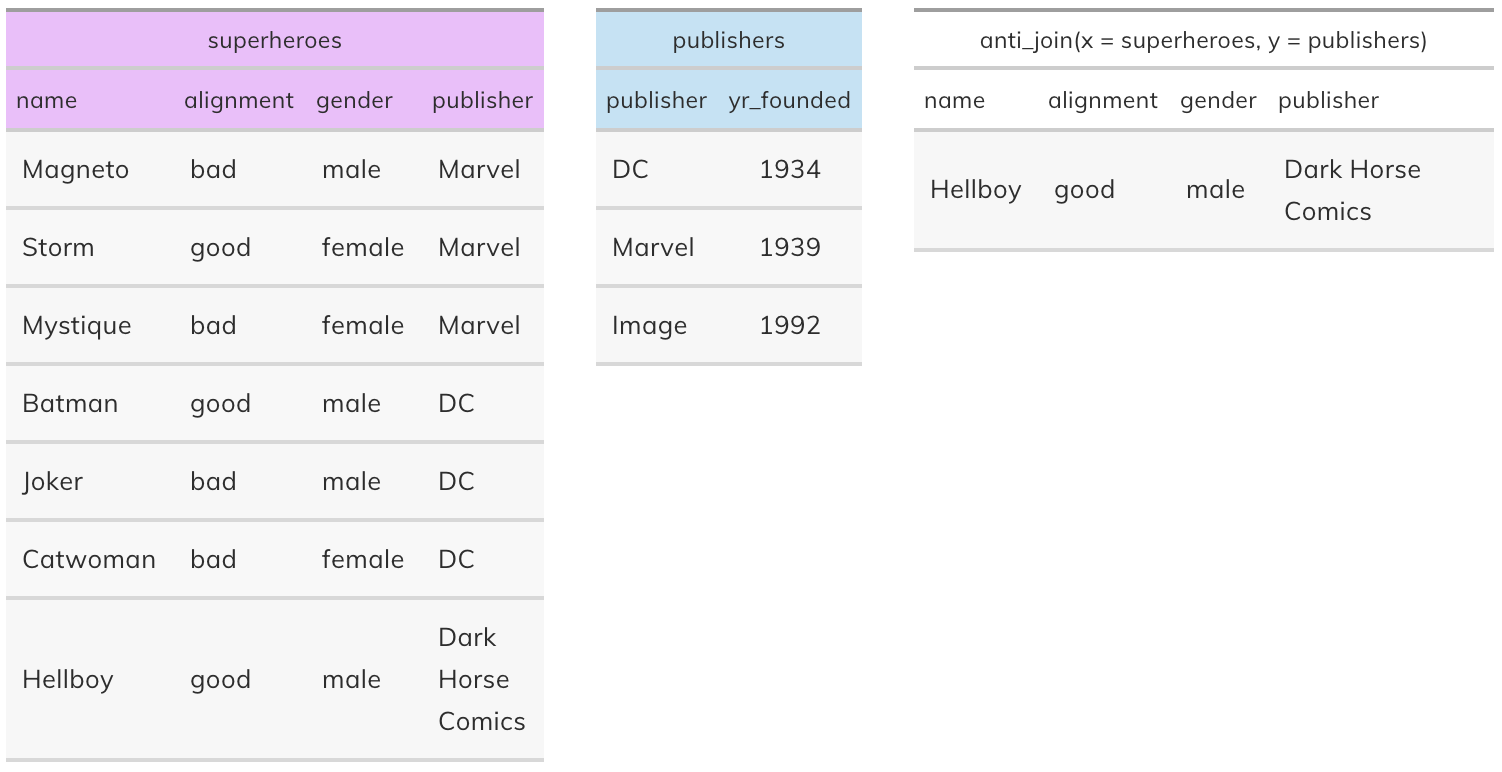Click the Mystique row name

pyautogui.click(x=76, y=325)
